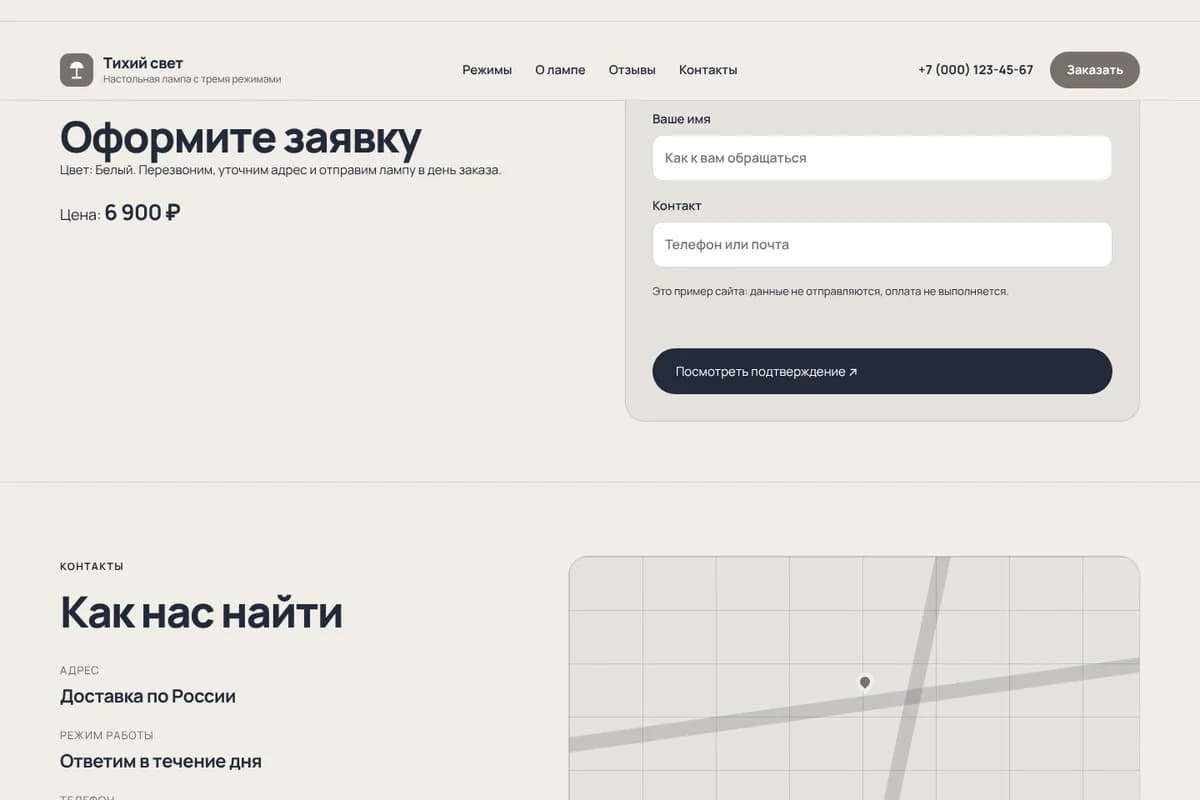This screenshot has height=800, width=1200.
Task: Click the disclaimer about данные не отправляются
Action: tap(830, 292)
